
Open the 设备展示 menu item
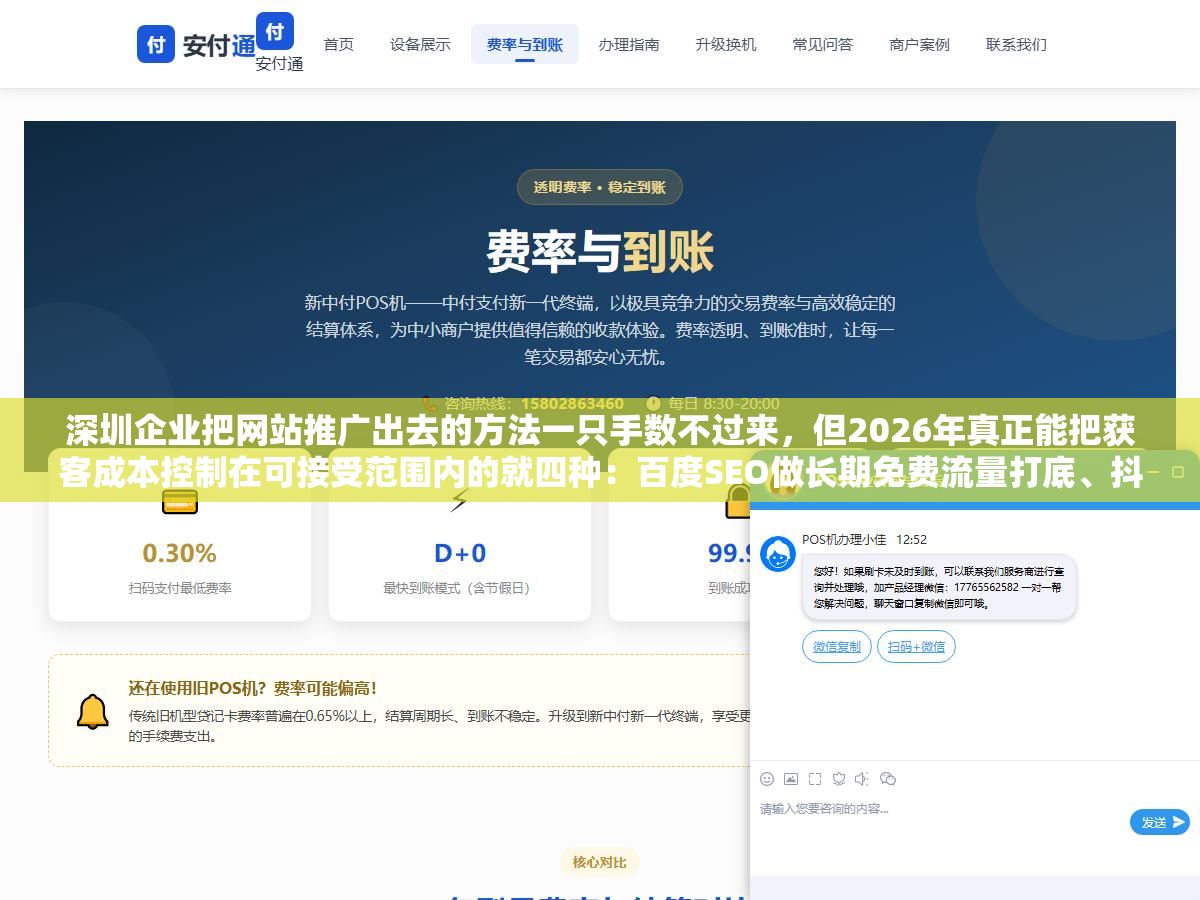coord(420,44)
